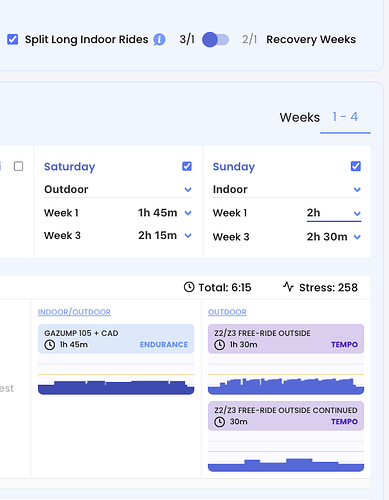The height and width of the screenshot is (500, 389).
Task: Click clock icon on Free-Ride Outside Continued card
Action: tap(219, 422)
